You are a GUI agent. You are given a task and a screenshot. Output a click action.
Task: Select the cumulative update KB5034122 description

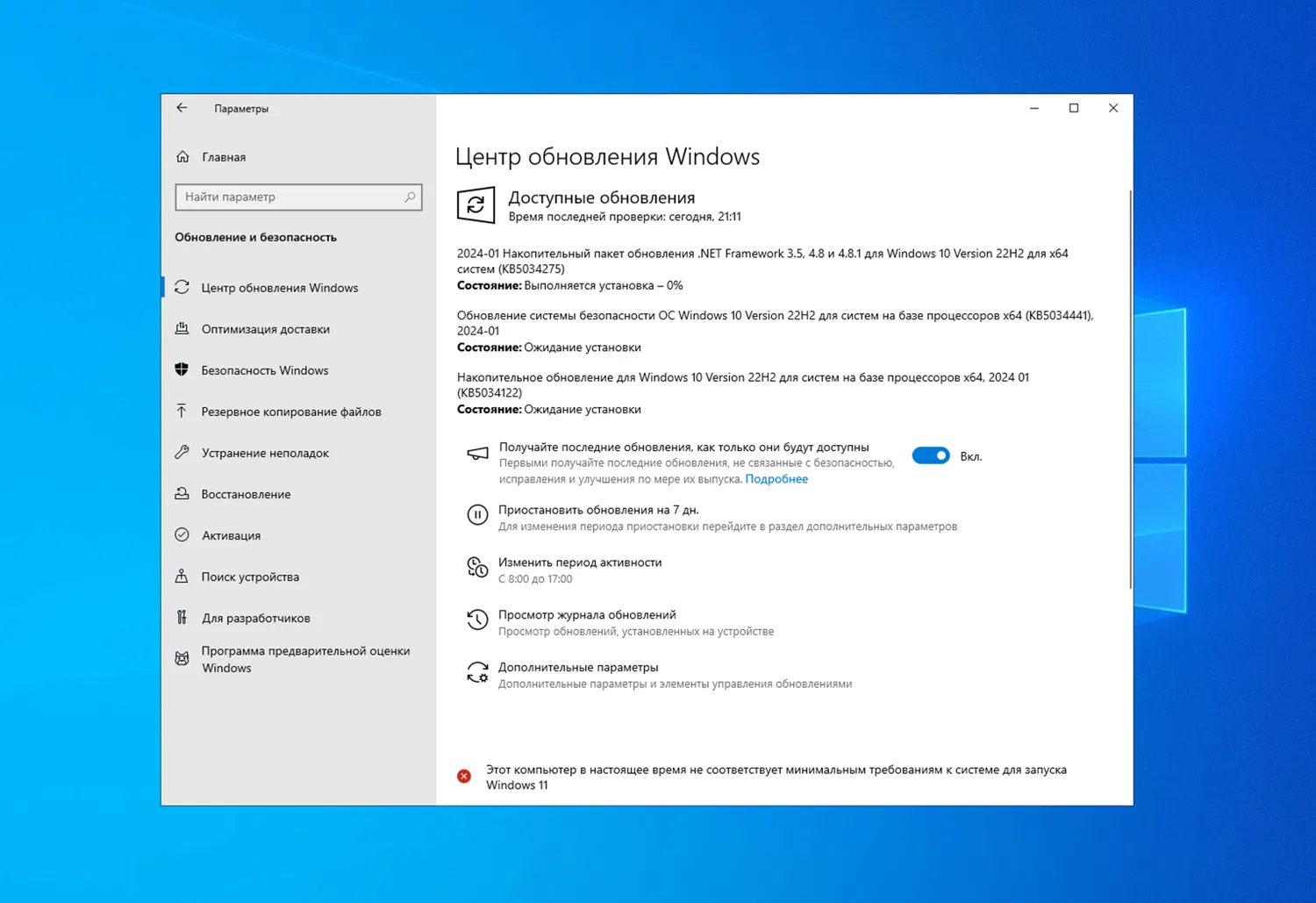point(743,384)
